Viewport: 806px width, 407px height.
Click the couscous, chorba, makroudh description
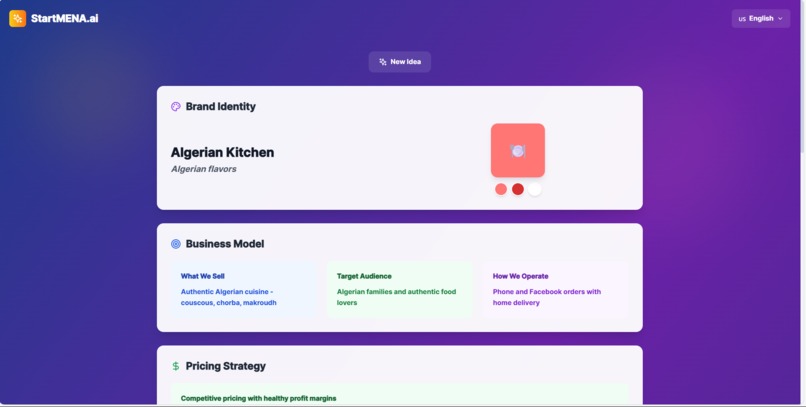[x=229, y=297]
